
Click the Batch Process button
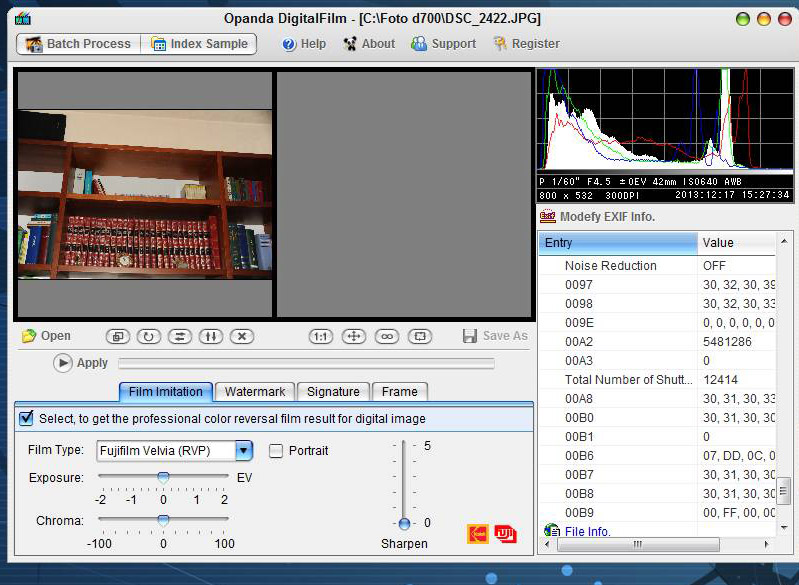78,44
